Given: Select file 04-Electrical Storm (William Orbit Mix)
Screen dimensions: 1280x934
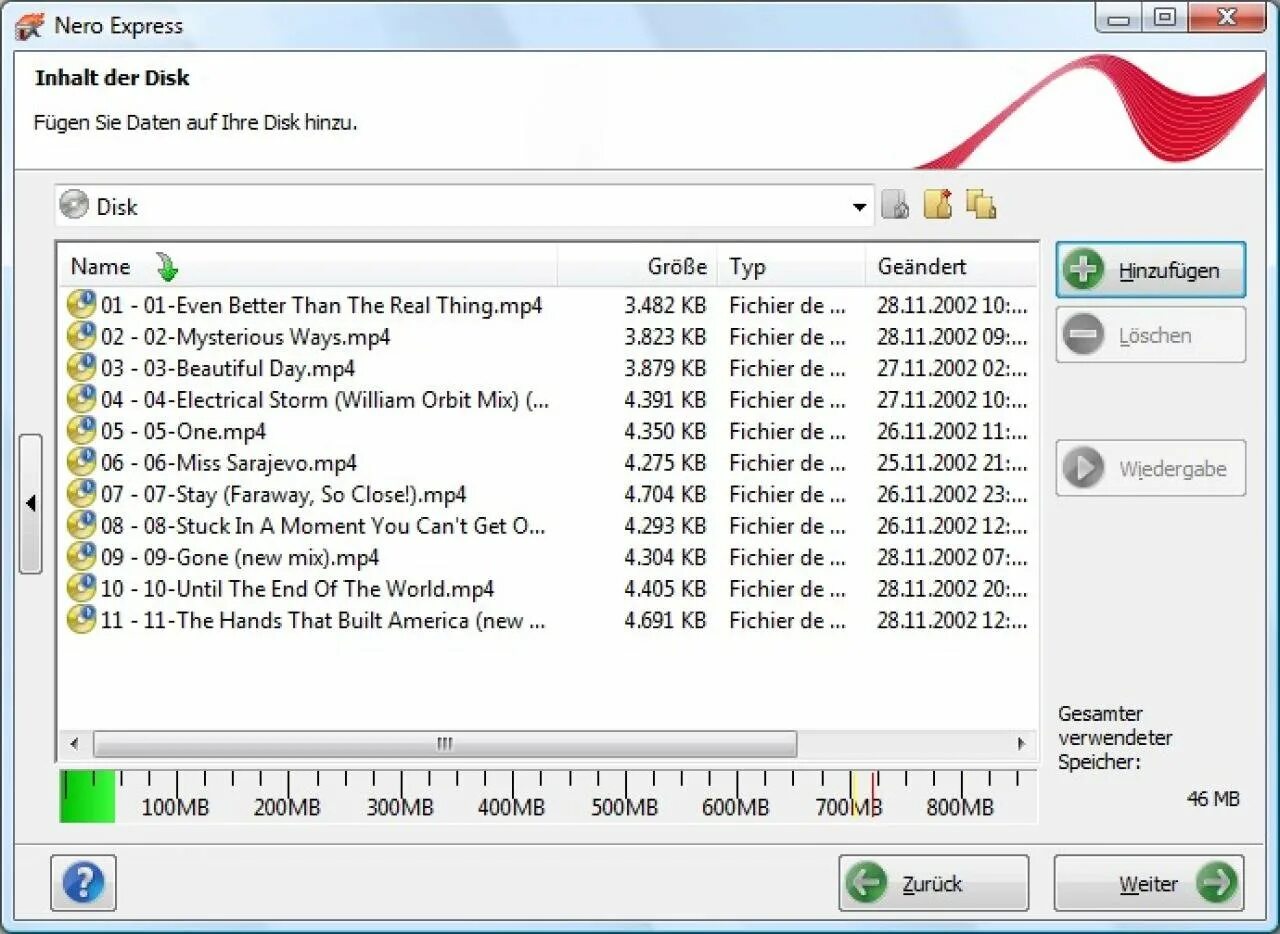Looking at the screenshot, I should [325, 400].
